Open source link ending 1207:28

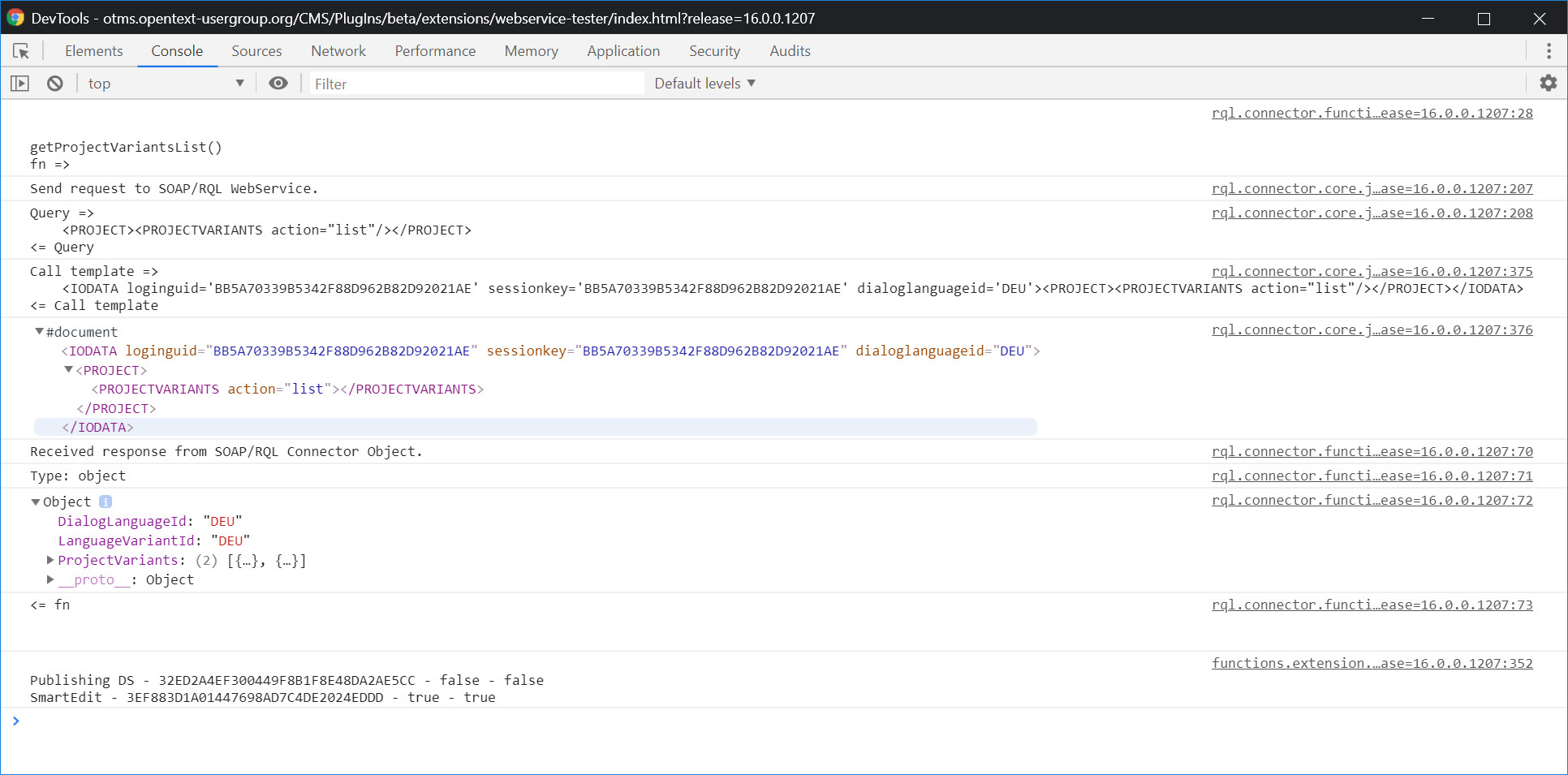[1372, 113]
